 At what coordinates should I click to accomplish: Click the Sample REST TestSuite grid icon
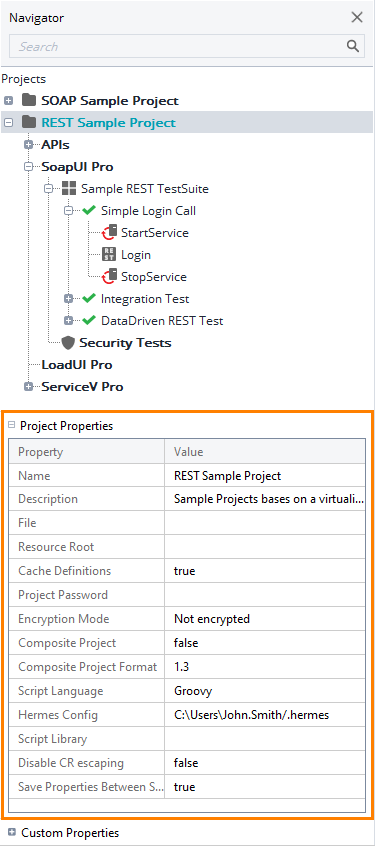pos(69,188)
